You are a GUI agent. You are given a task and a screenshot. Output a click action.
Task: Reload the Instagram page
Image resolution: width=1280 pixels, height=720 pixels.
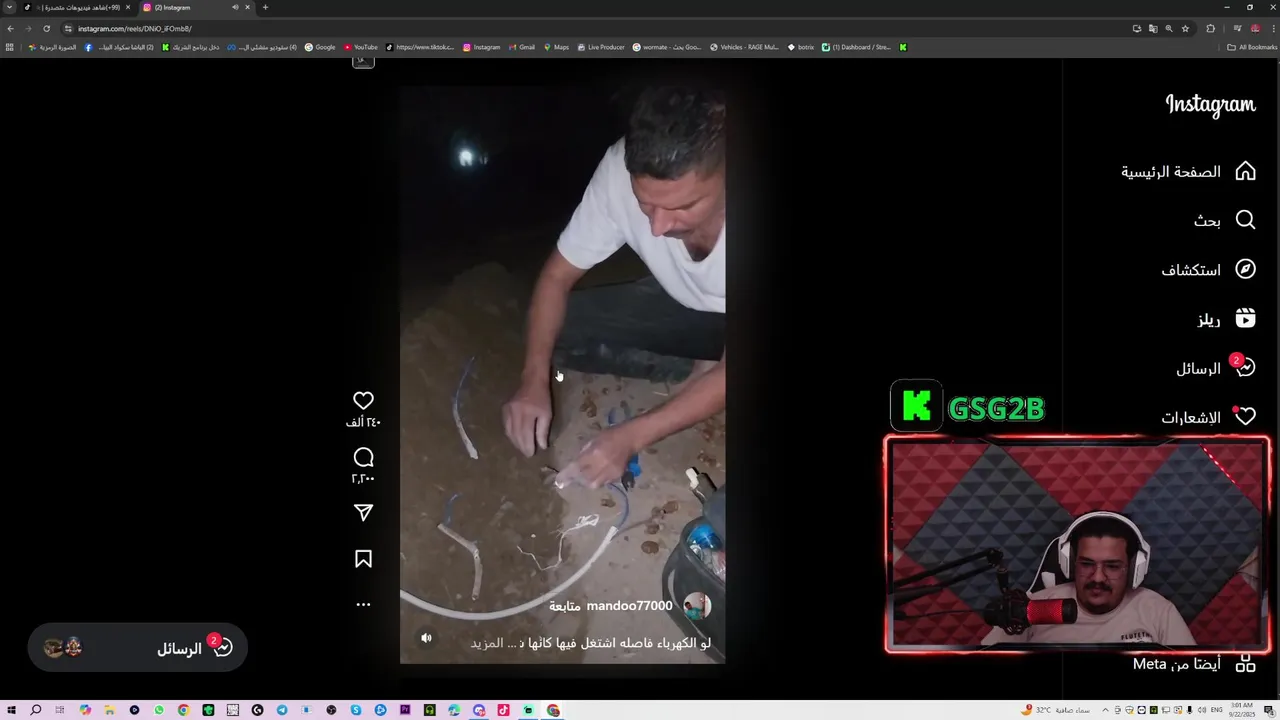46,28
